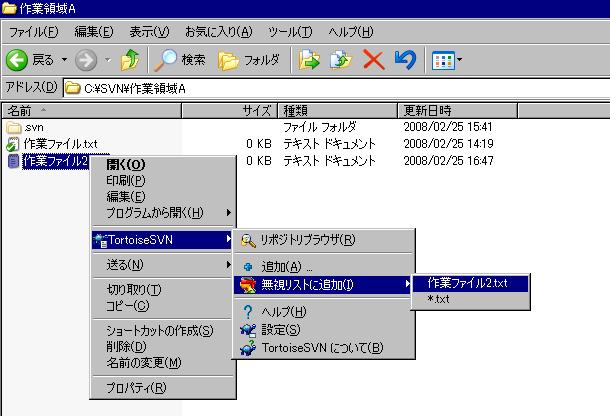Click the green Back (戻る) arrow icon
Screen dimensions: 610x416
[17, 60]
